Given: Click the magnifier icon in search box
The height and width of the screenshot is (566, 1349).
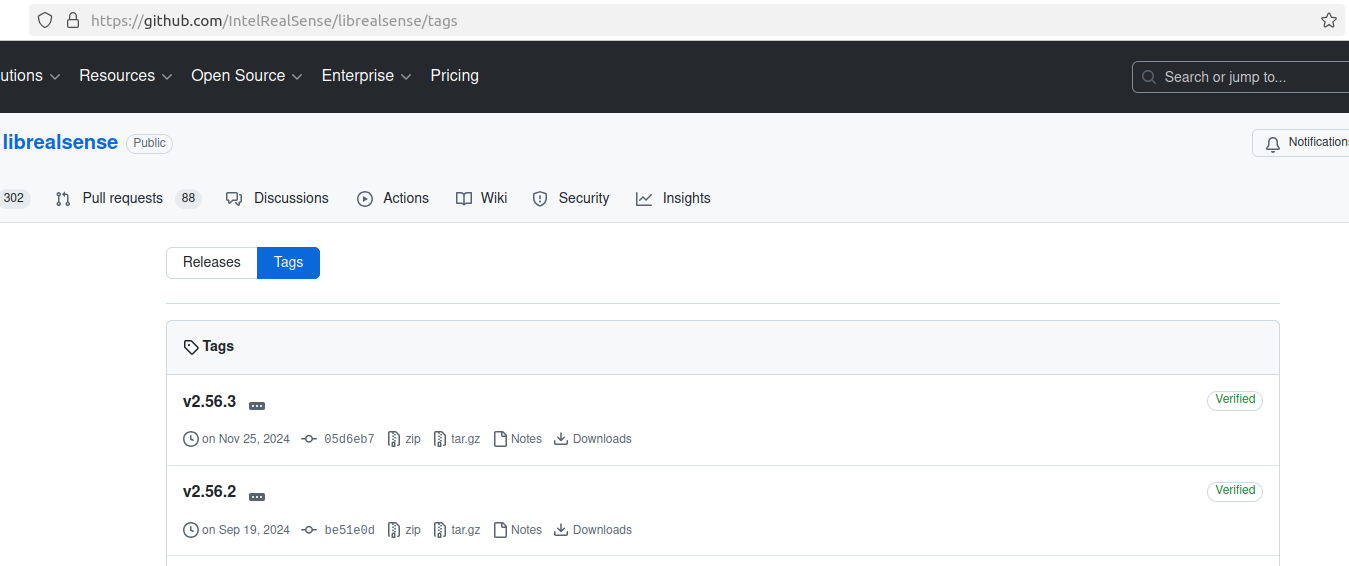Looking at the screenshot, I should coord(1149,77).
